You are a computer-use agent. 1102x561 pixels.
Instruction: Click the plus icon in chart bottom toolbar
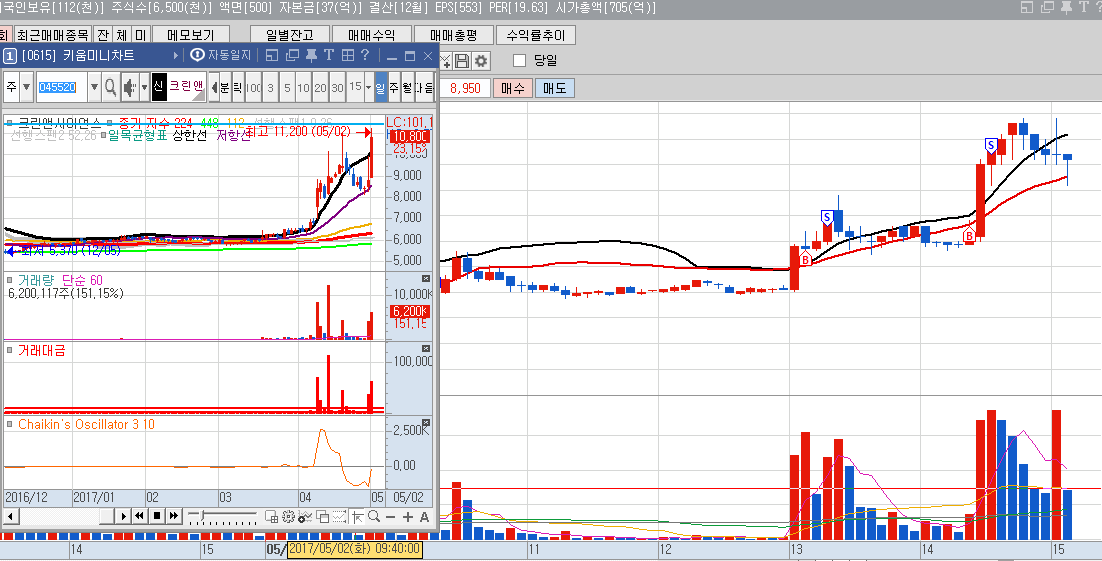[407, 516]
